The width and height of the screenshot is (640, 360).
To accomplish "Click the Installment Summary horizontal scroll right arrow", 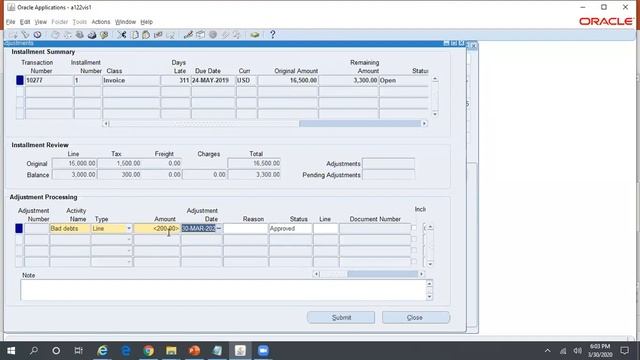I will tap(424, 123).
